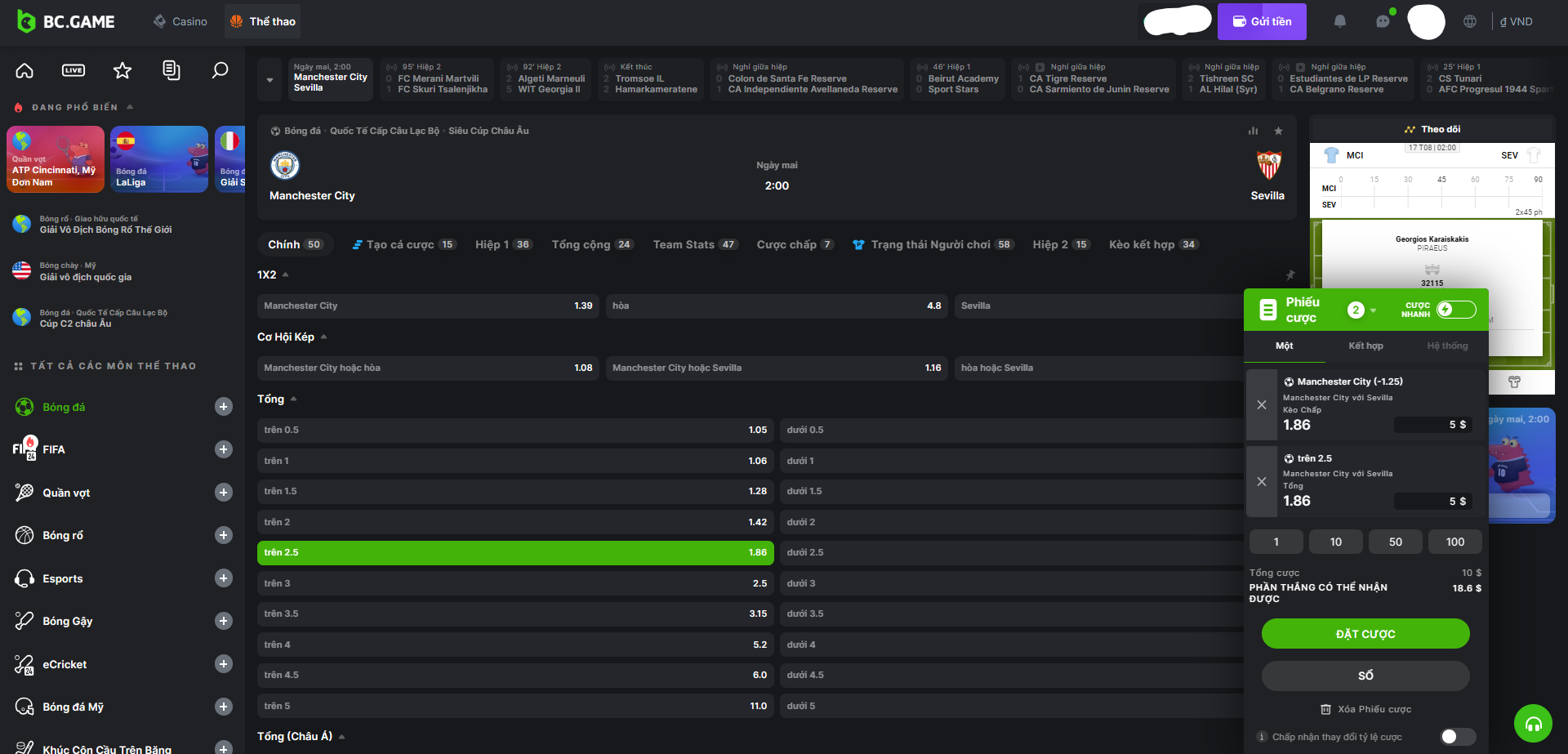This screenshot has width=1568, height=754.
Task: Click the search magnifier icon
Action: tap(220, 70)
